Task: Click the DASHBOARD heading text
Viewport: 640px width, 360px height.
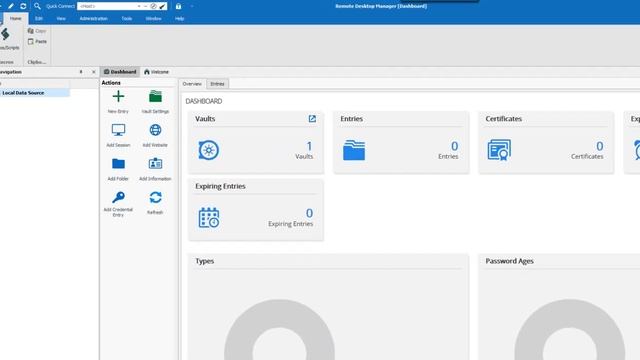Action: tap(204, 101)
